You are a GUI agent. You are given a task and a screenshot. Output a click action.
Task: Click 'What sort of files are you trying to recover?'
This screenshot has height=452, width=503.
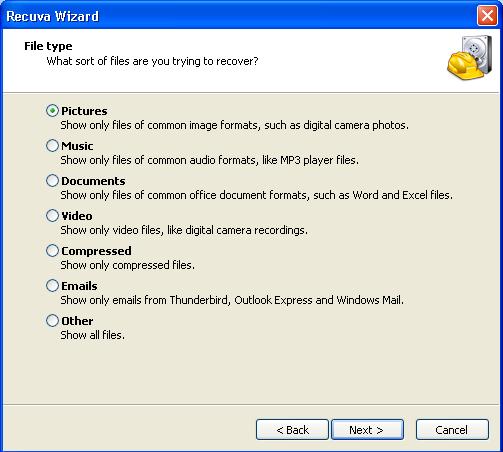pyautogui.click(x=152, y=61)
